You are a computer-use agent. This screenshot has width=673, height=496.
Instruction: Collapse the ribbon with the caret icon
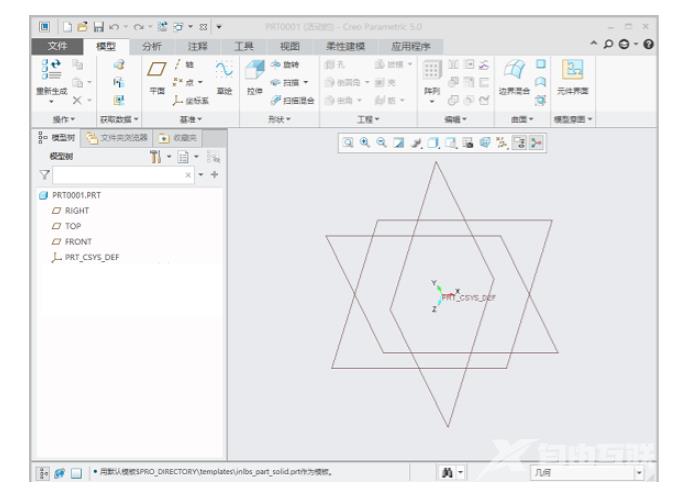tap(594, 43)
